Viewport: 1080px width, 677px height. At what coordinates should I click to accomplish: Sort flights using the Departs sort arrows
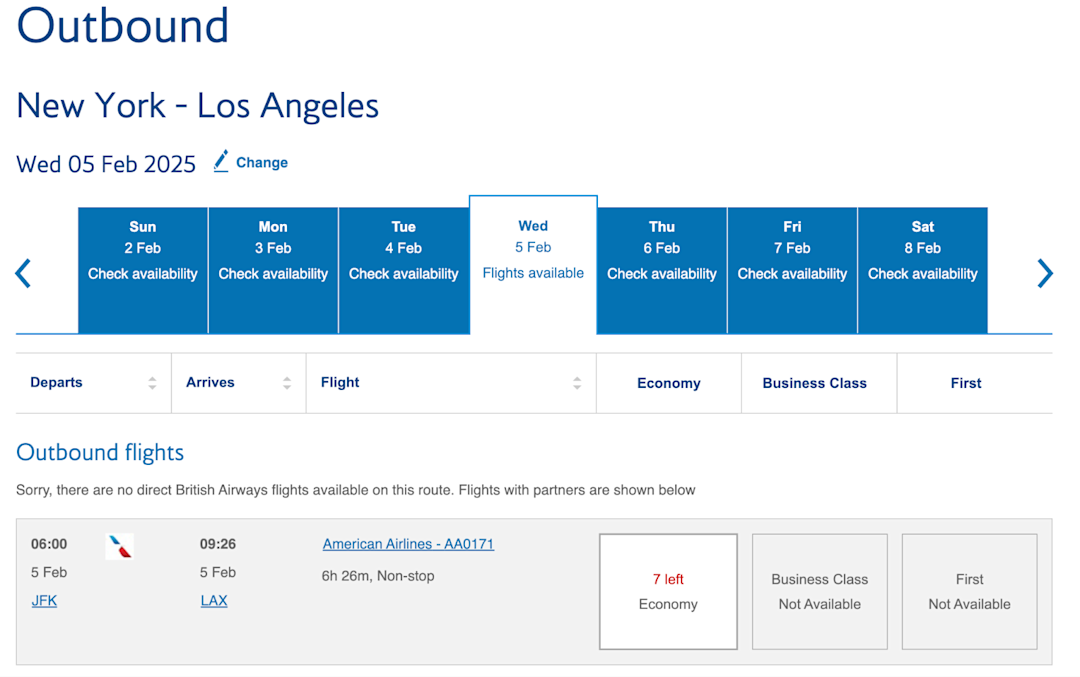pyautogui.click(x=151, y=382)
